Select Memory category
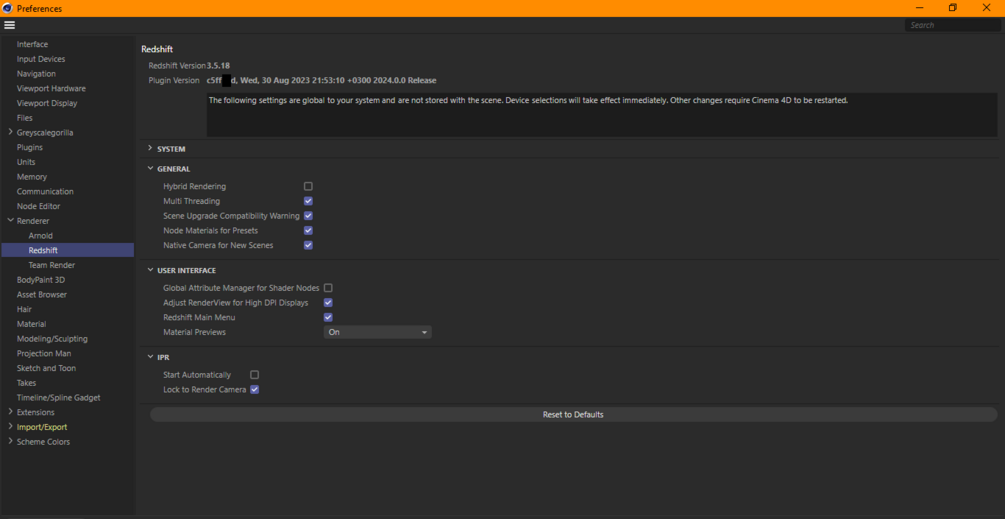 tap(31, 177)
